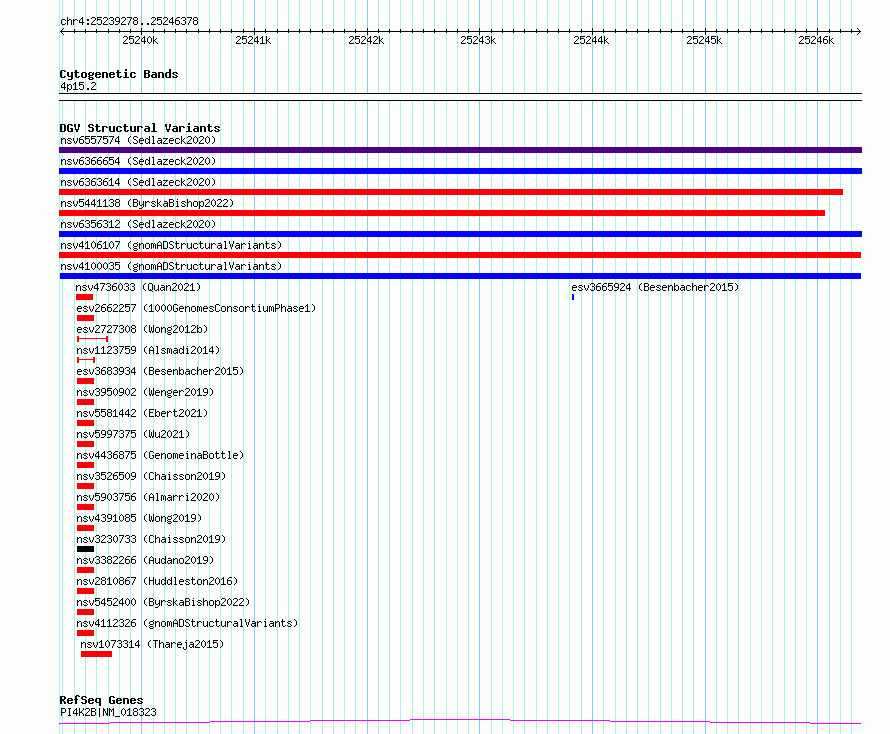Click the blue bar under nsv6366654

[x=460, y=171]
